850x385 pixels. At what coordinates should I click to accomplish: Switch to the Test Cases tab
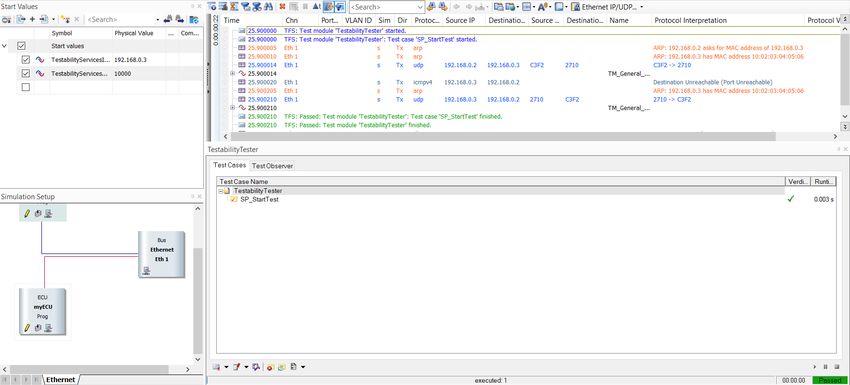[x=229, y=165]
